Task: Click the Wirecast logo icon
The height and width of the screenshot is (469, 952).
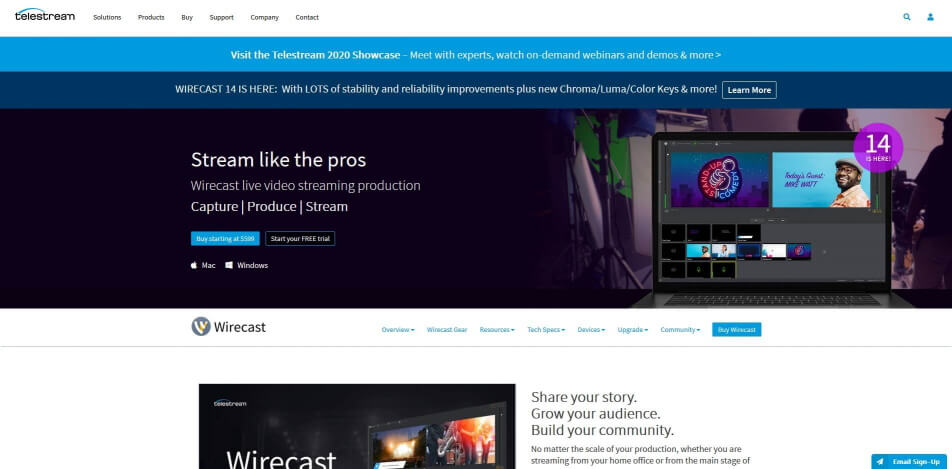Action: (201, 326)
